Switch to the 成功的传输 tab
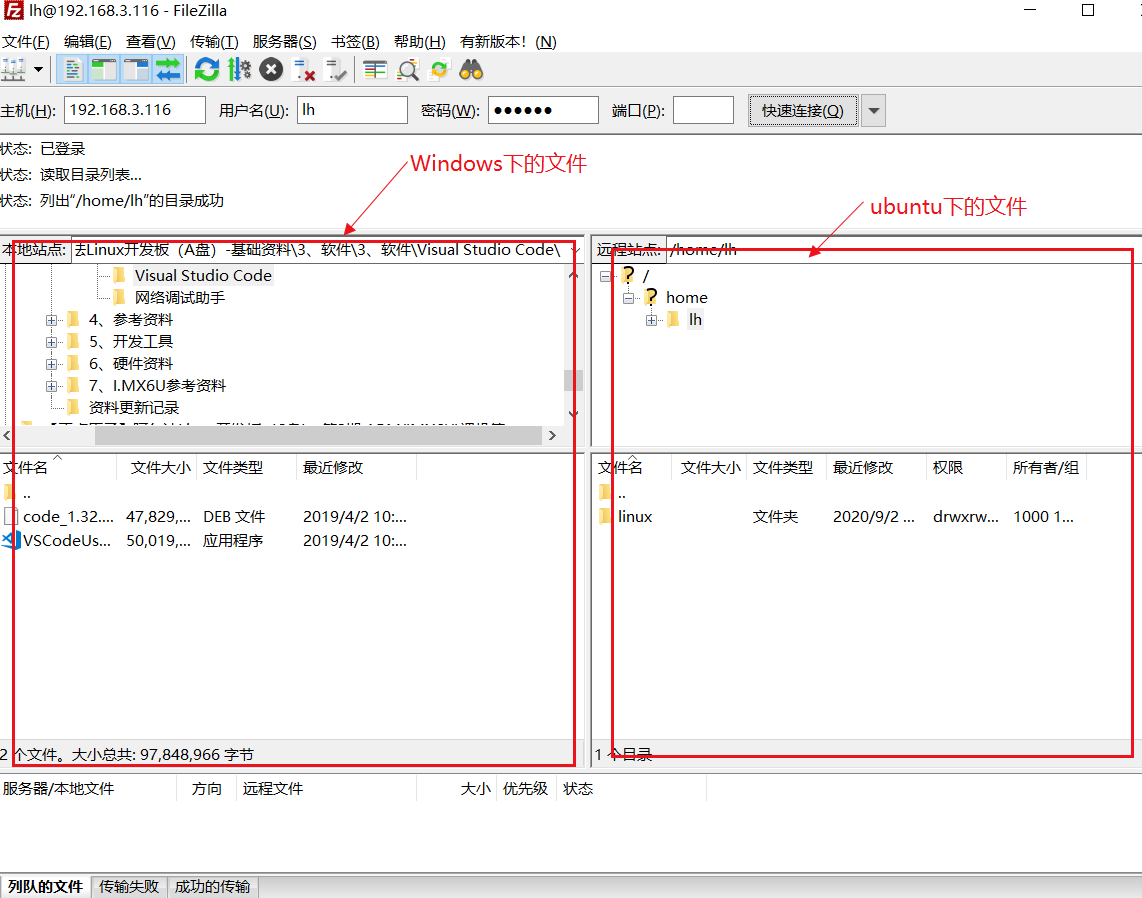This screenshot has width=1142, height=898. point(212,887)
